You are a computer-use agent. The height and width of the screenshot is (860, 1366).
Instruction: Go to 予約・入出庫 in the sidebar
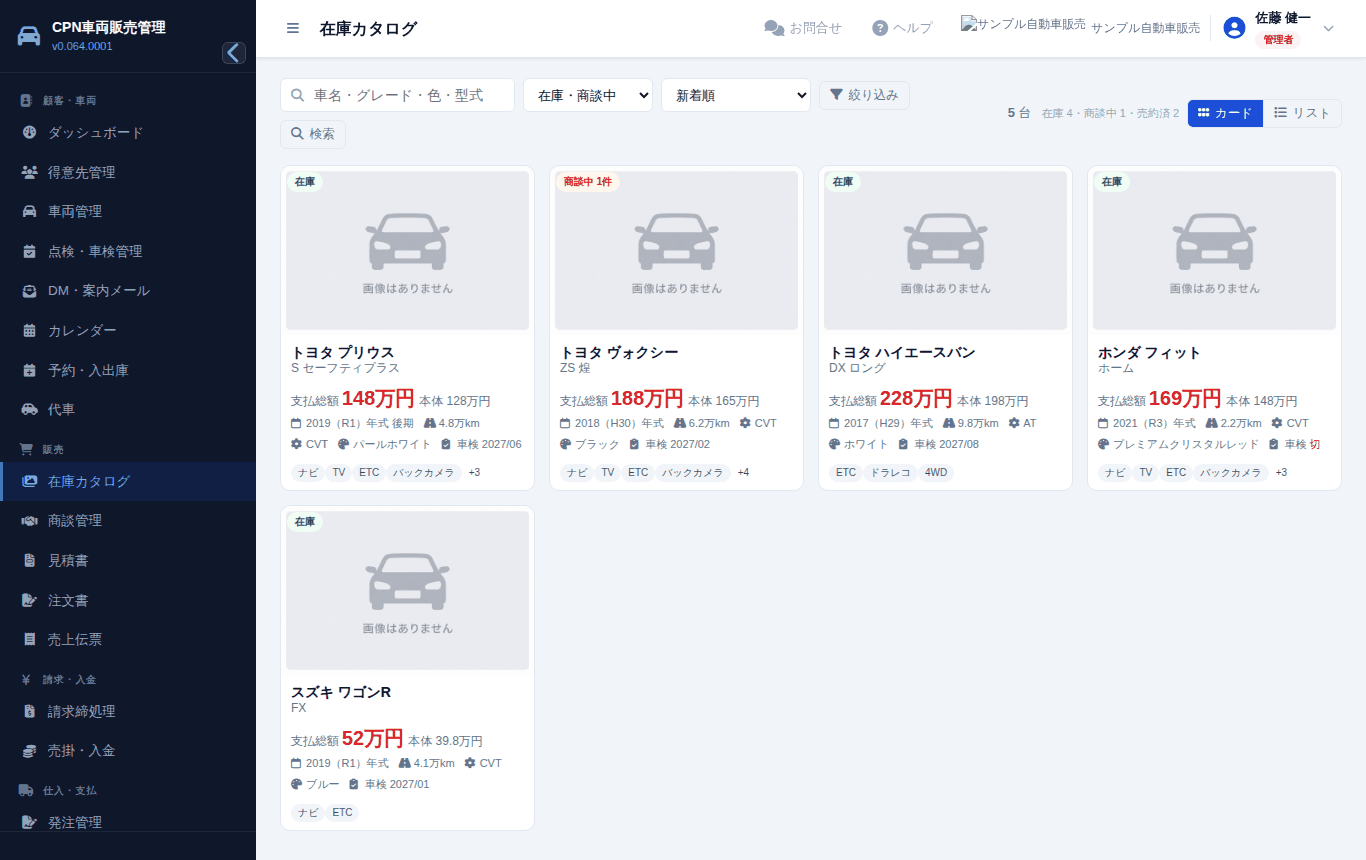pyautogui.click(x=128, y=370)
